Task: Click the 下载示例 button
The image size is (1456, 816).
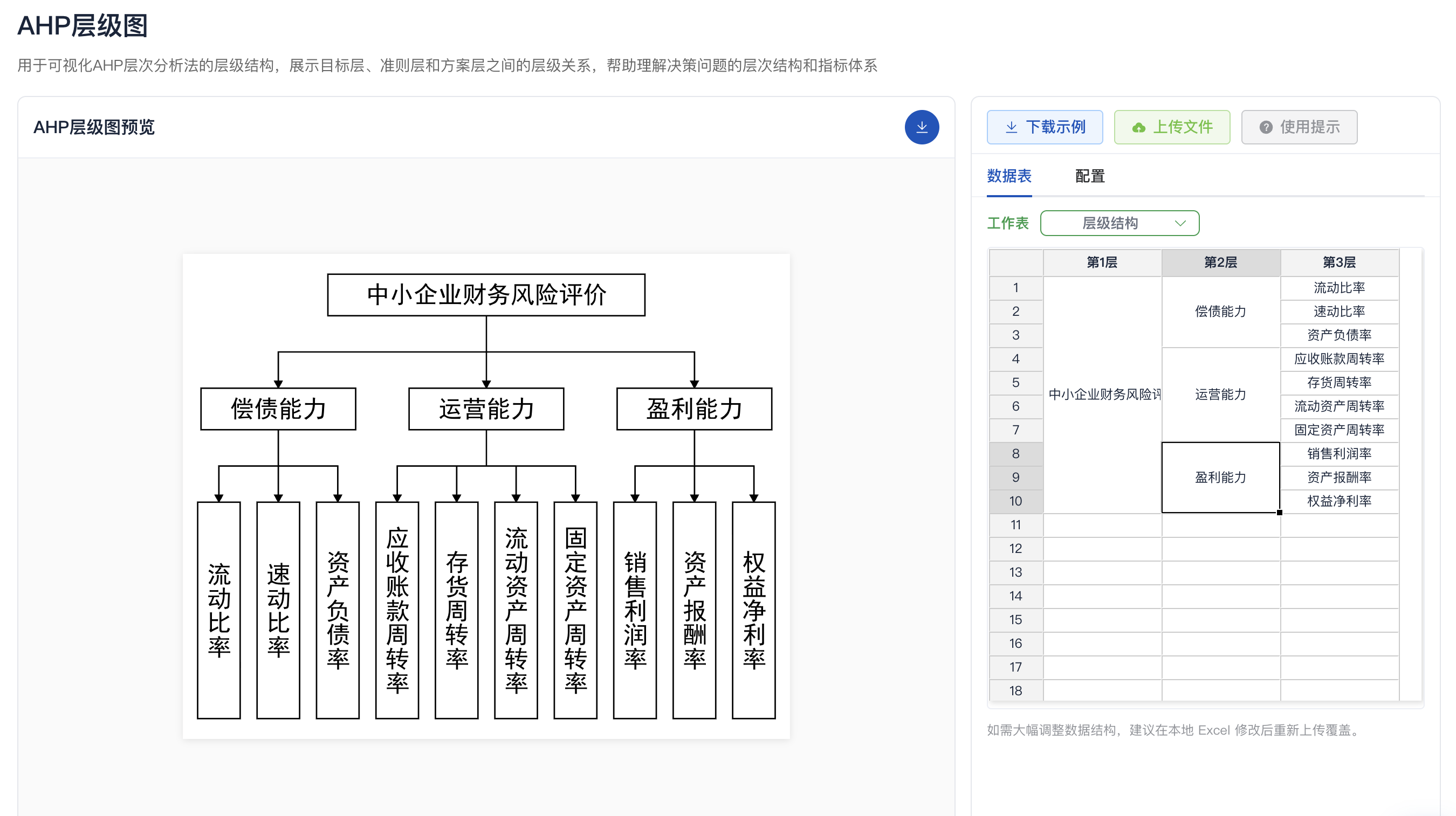Action: [x=1045, y=127]
